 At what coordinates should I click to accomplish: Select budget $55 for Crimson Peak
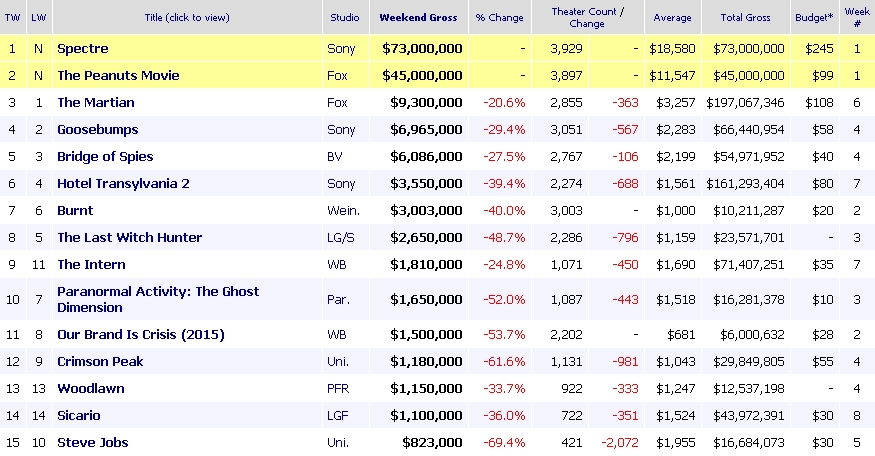click(x=823, y=362)
